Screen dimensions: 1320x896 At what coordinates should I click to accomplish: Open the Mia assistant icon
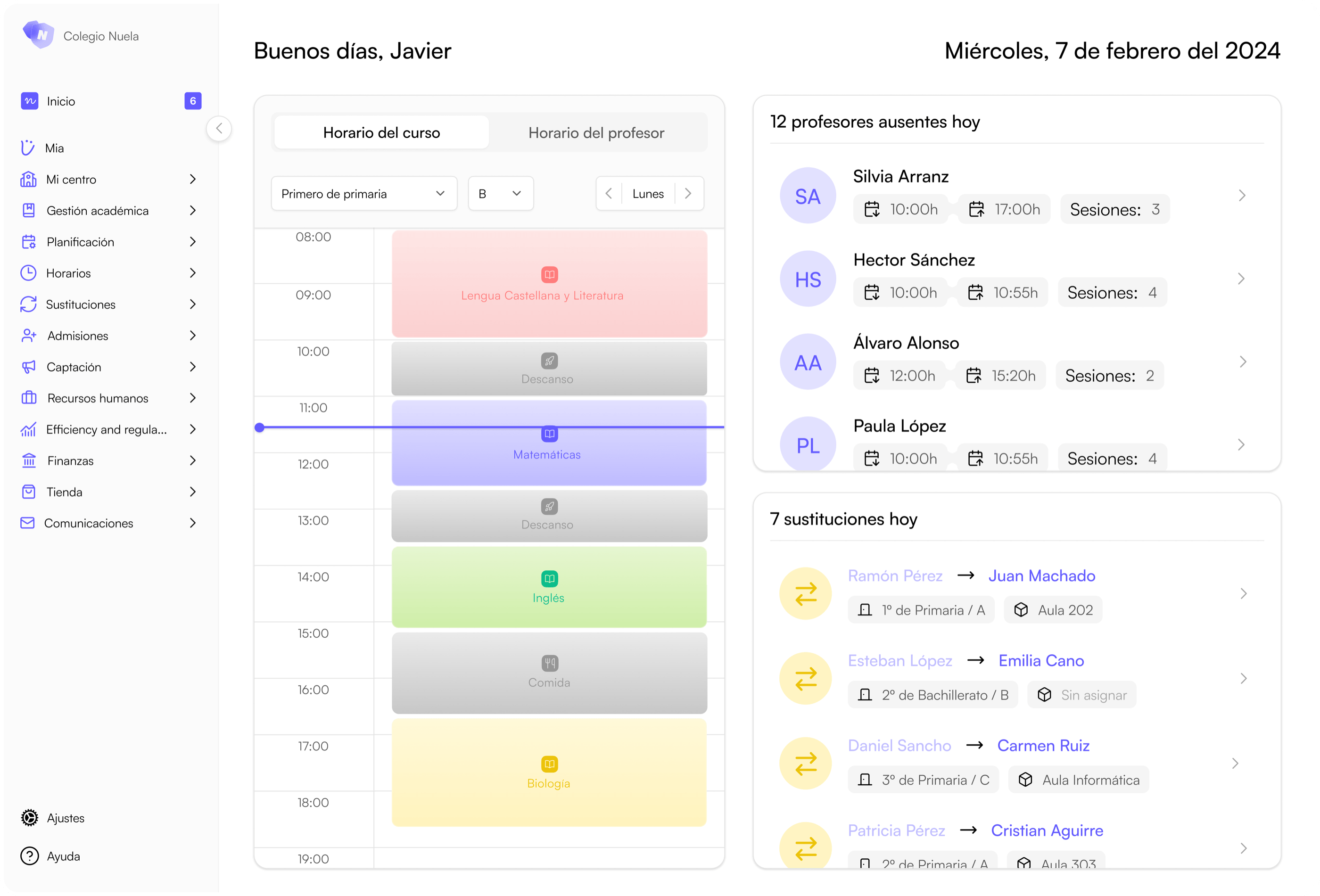pyautogui.click(x=28, y=148)
